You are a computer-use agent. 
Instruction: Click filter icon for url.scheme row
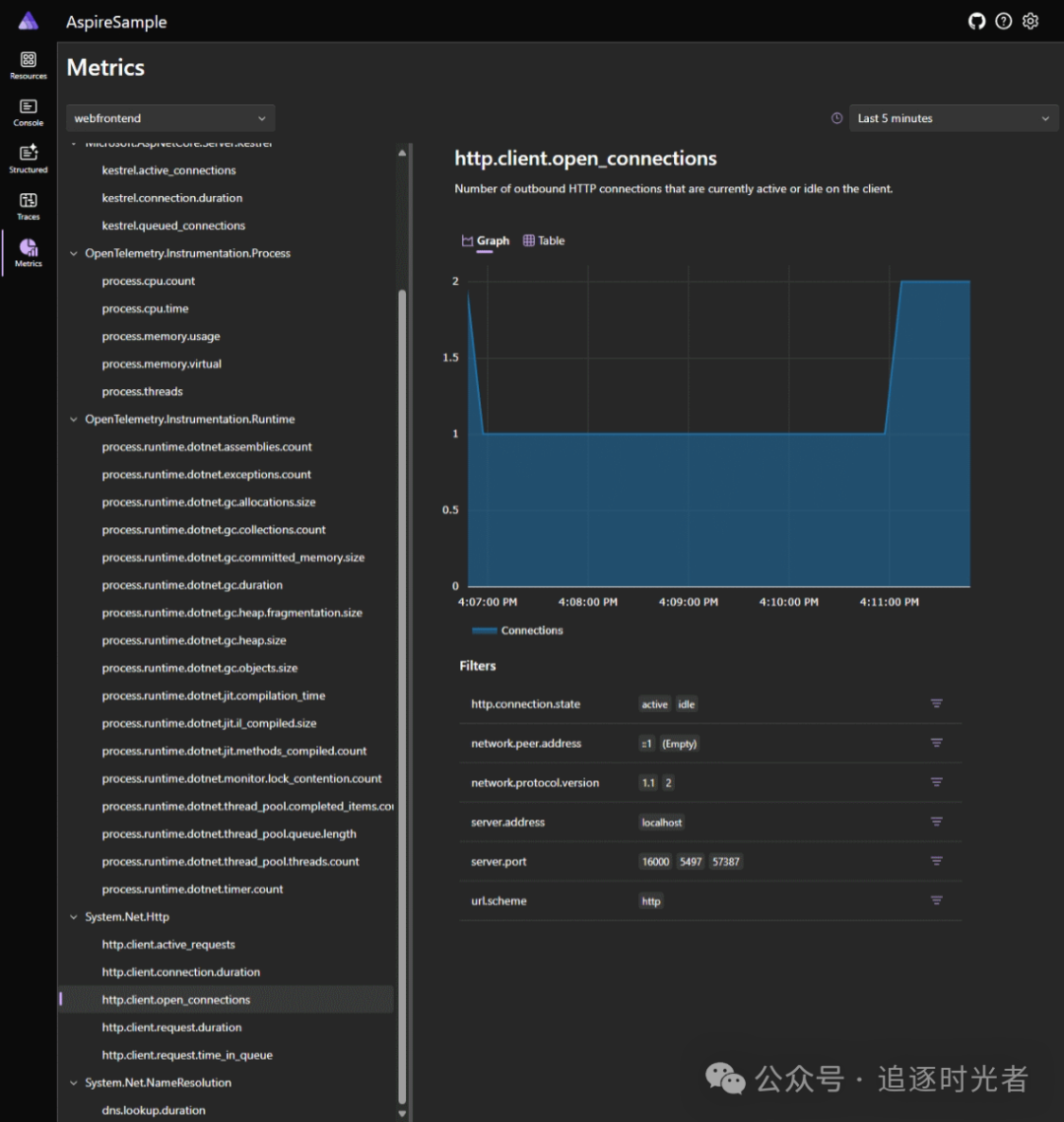(936, 900)
